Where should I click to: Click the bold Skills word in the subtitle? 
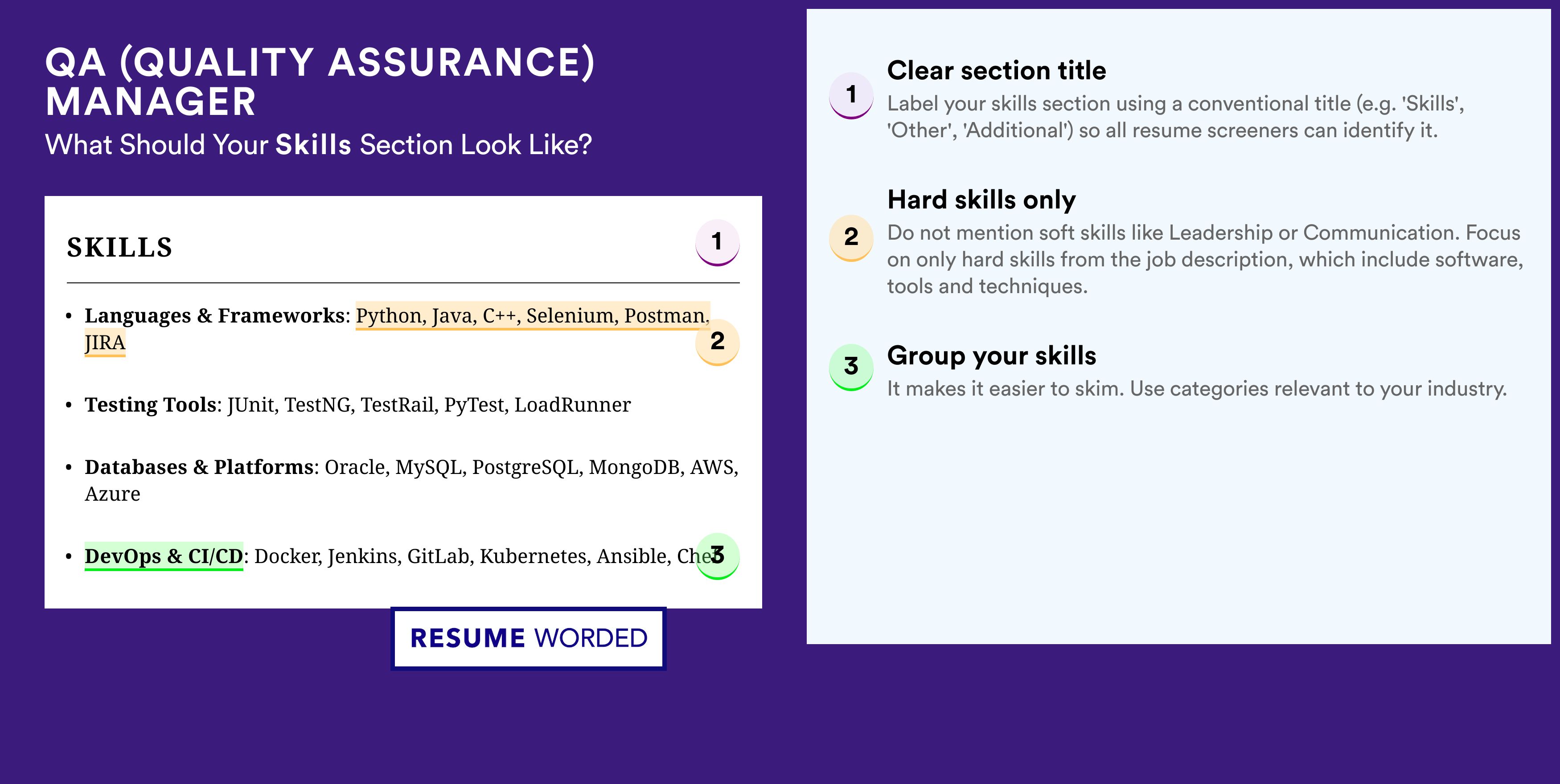[x=313, y=145]
